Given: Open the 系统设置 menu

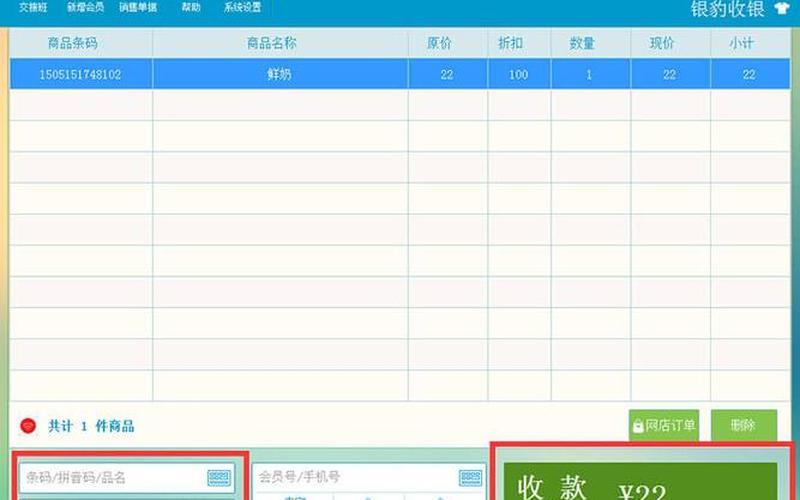Looking at the screenshot, I should [x=242, y=8].
